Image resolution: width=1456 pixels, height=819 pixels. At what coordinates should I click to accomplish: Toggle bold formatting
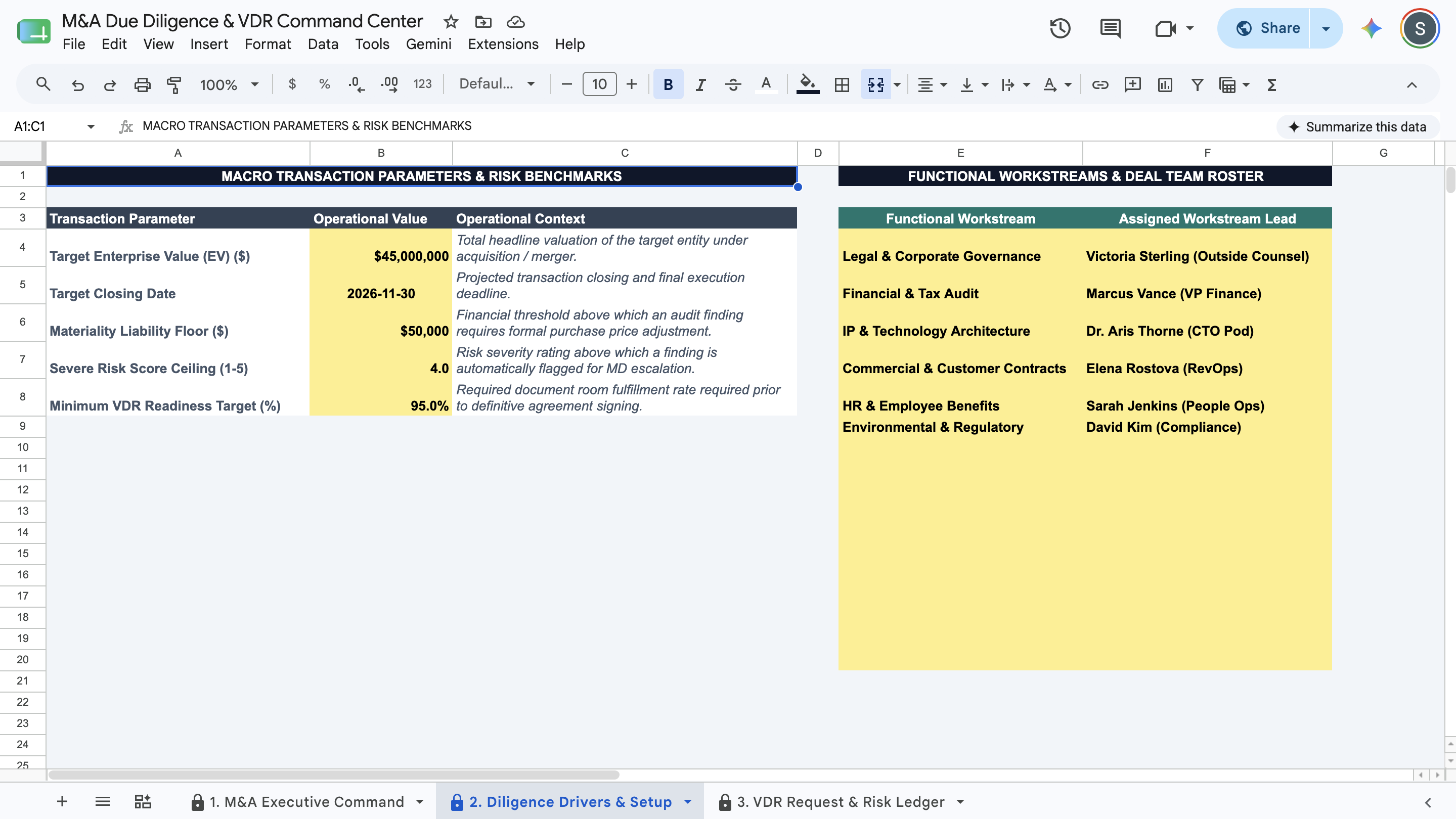(668, 85)
